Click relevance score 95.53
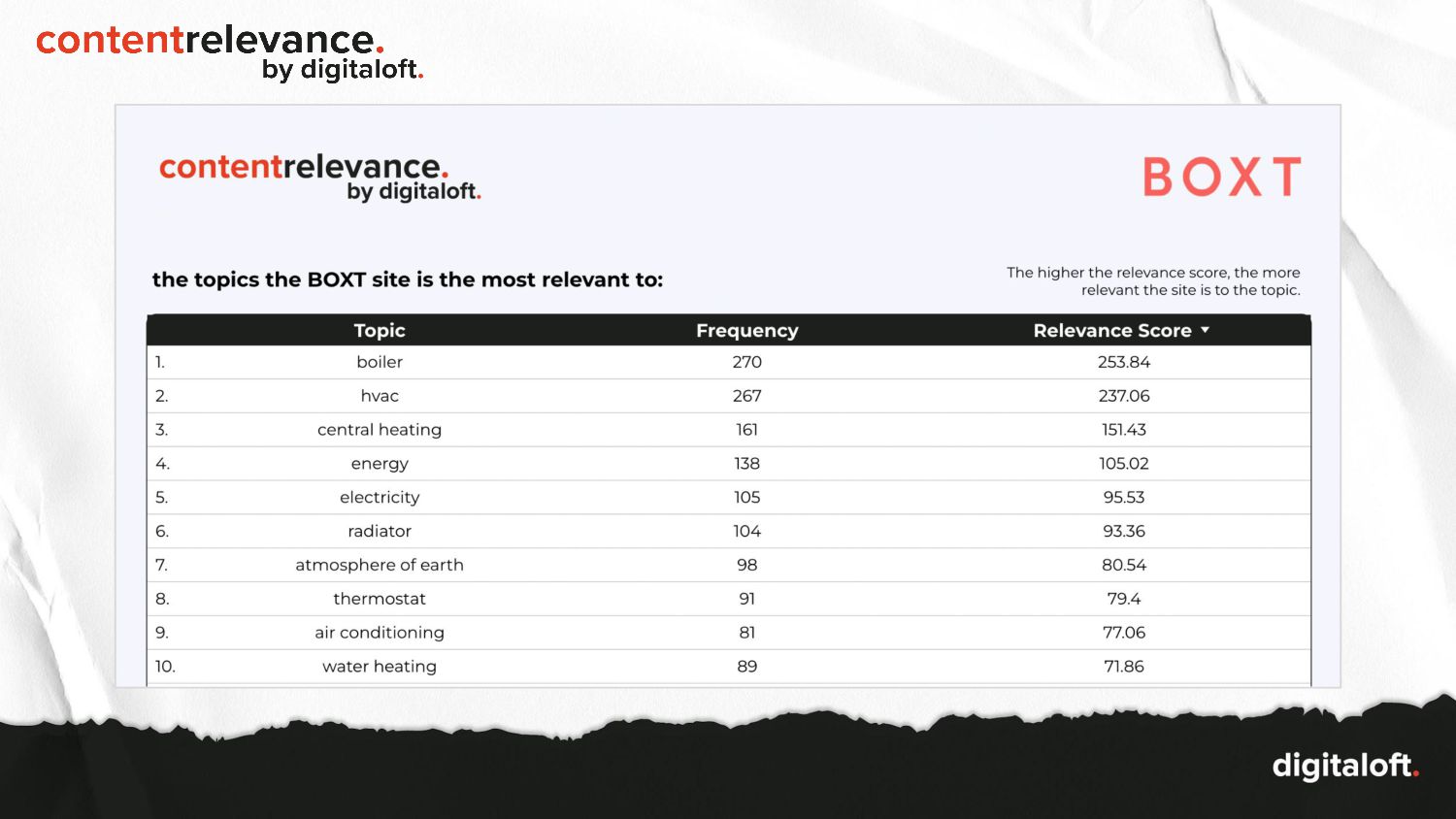The width and height of the screenshot is (1456, 819). point(1124,497)
